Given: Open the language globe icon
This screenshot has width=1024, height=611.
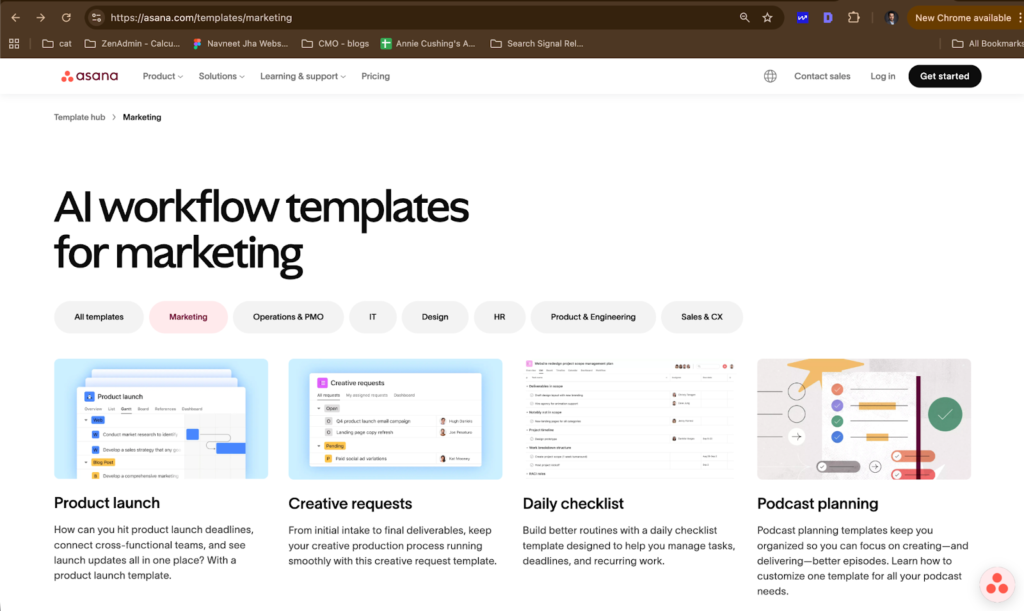Looking at the screenshot, I should (x=770, y=76).
